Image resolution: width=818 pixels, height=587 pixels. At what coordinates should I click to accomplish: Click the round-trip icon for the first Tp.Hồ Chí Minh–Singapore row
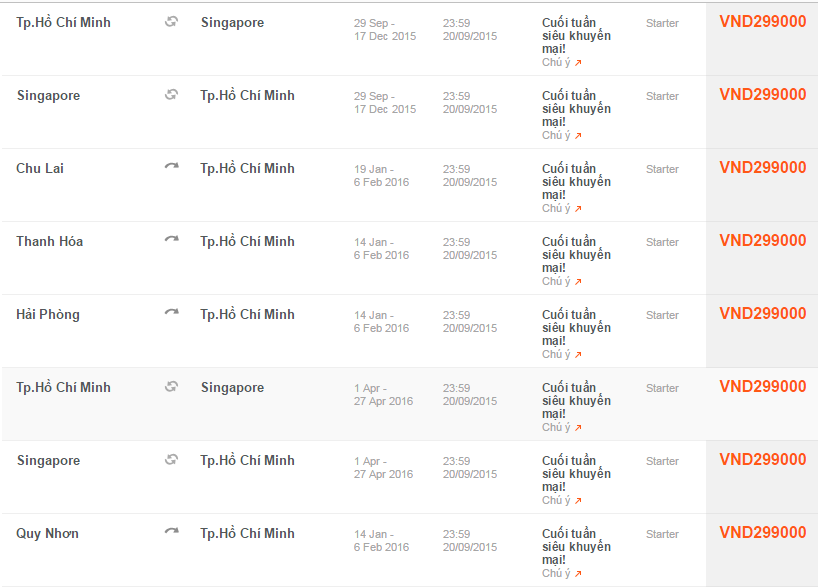(171, 22)
